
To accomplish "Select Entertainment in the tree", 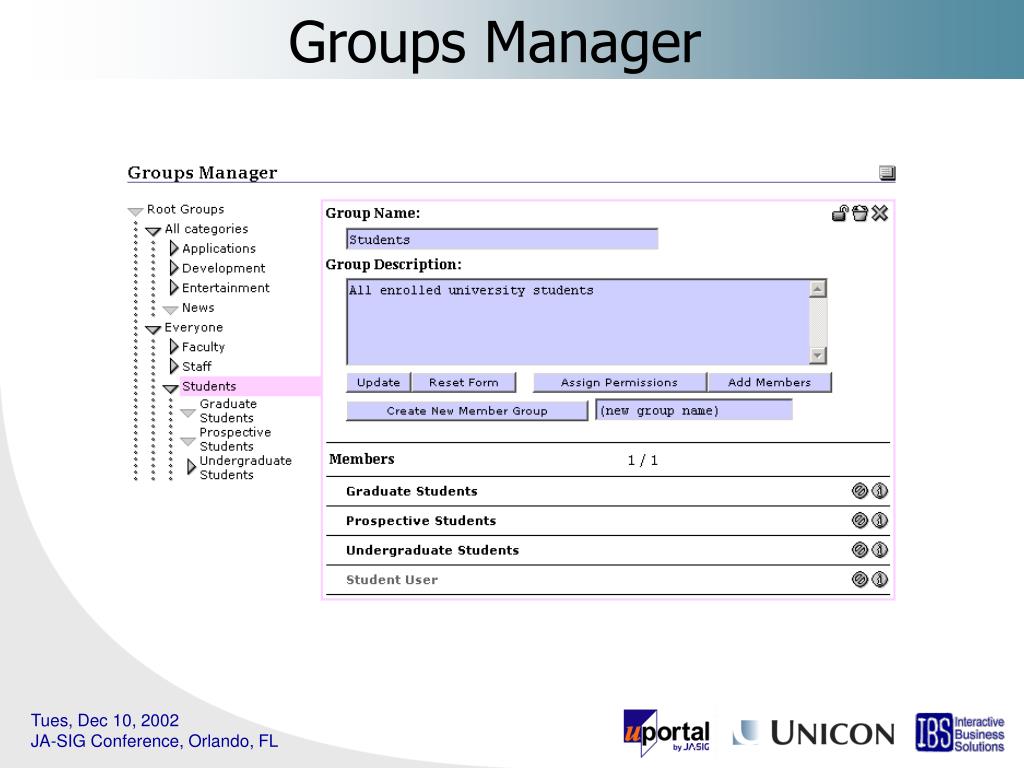I will click(225, 287).
